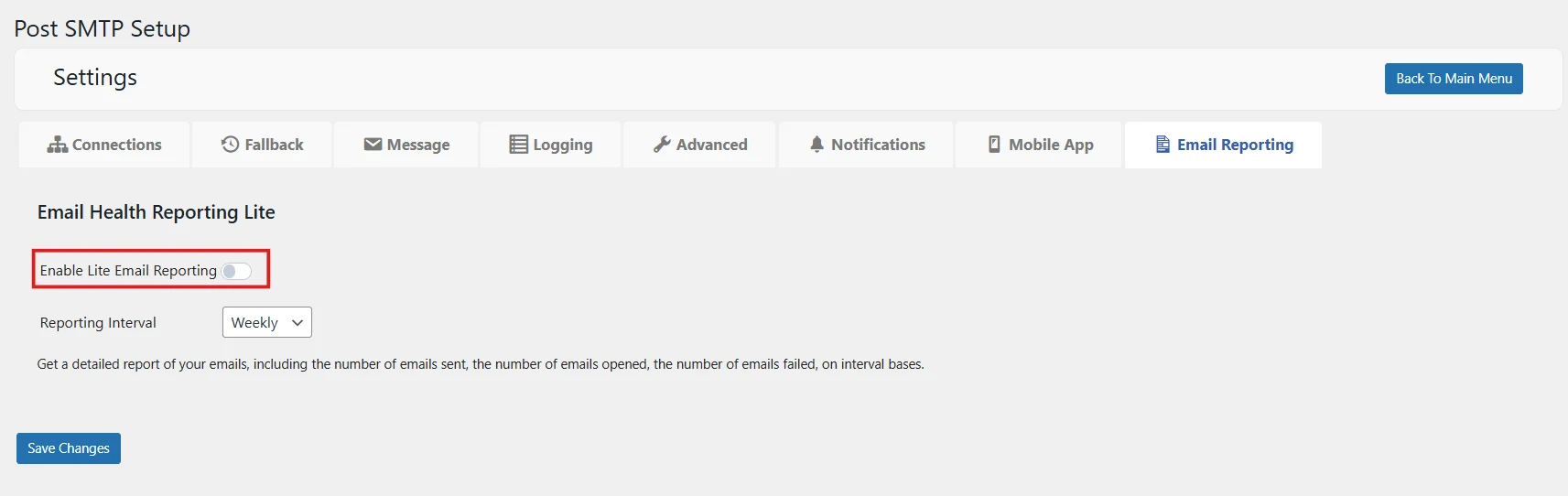1568x496 pixels.
Task: Click the Connections network icon
Action: tap(58, 145)
